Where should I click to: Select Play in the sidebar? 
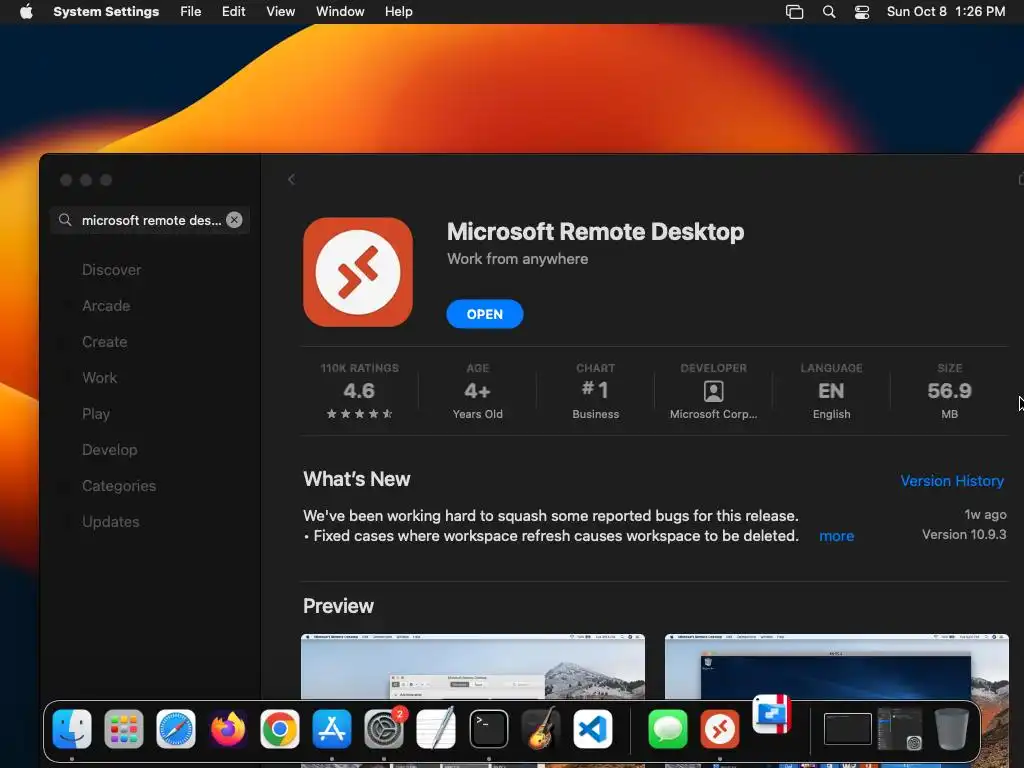click(96, 414)
